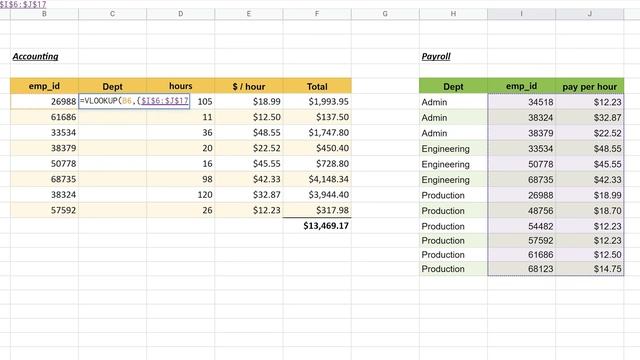Select Payroll emp_id cell 68123

coord(521,269)
